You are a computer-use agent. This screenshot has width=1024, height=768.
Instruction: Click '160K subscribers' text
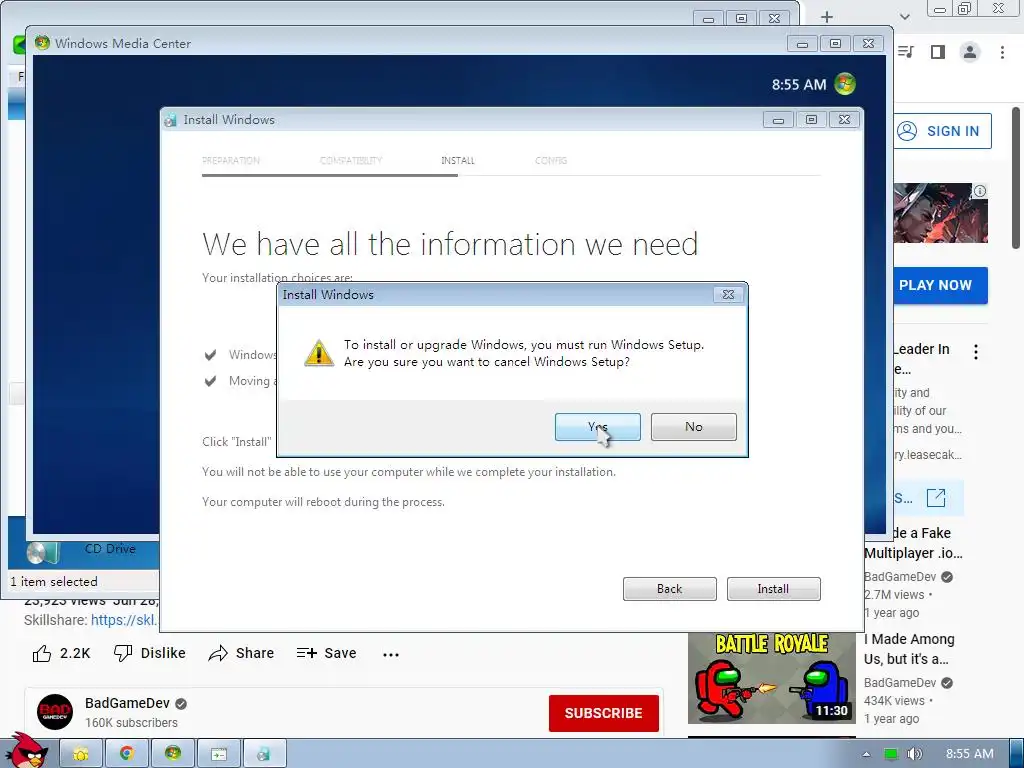point(131,722)
